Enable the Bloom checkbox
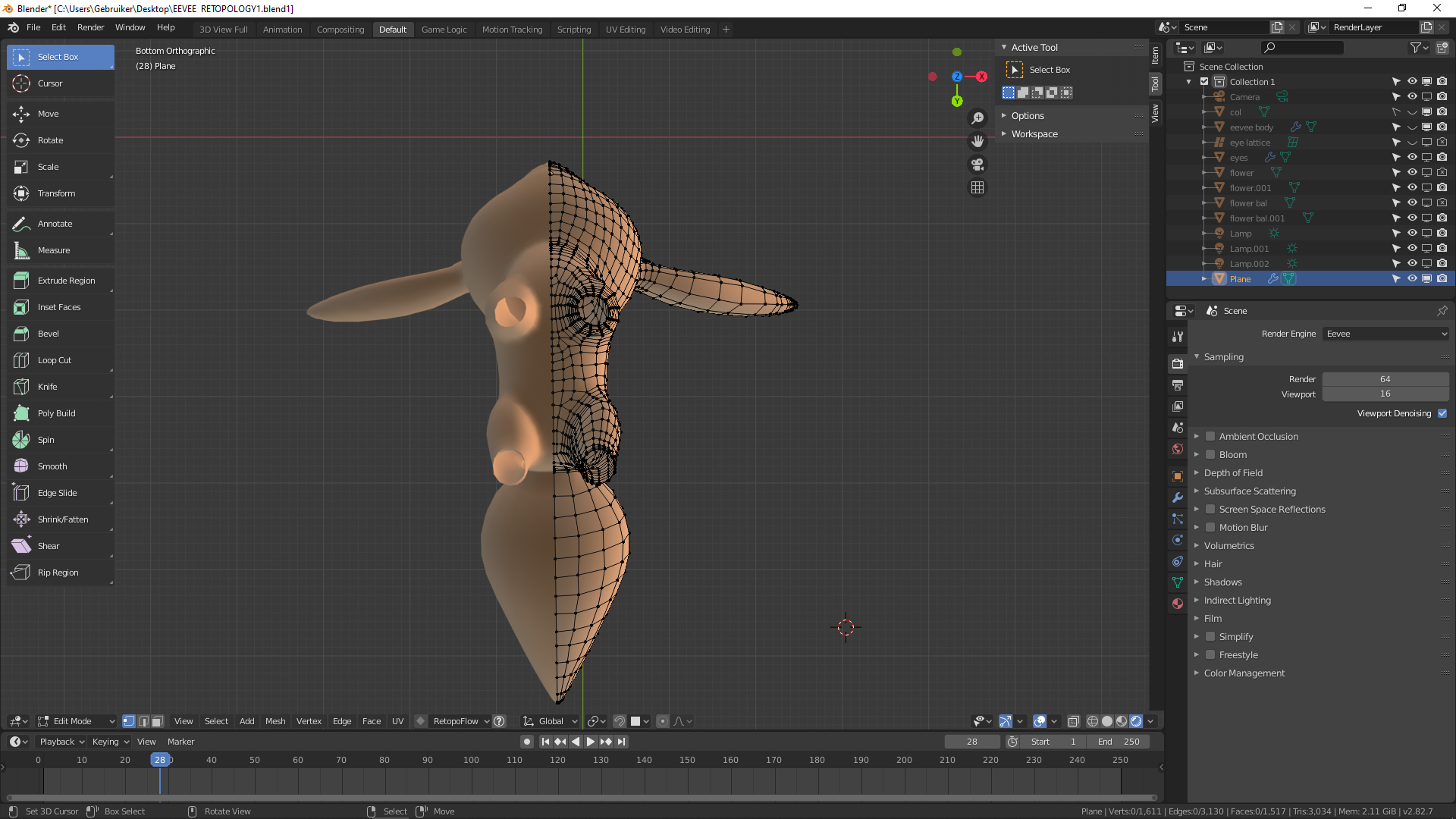This screenshot has height=819, width=1456. point(1211,454)
